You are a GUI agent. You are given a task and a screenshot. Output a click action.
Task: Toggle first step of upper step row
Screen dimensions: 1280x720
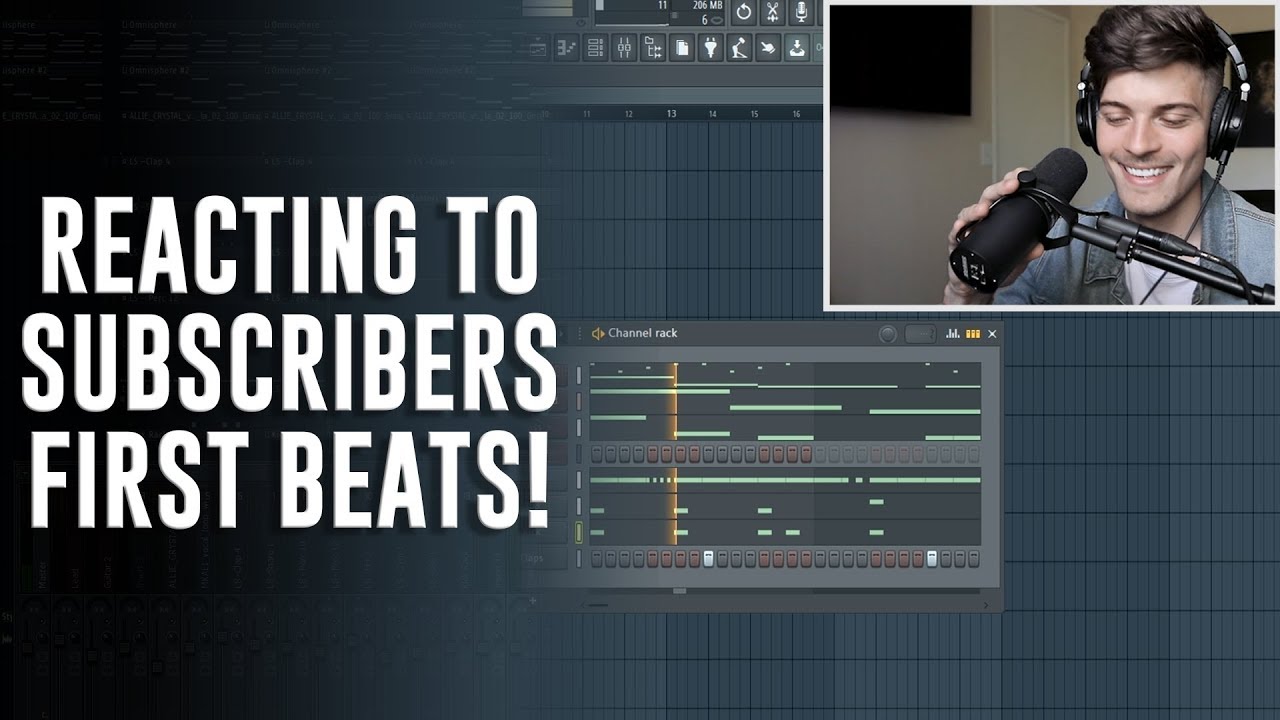click(x=597, y=453)
